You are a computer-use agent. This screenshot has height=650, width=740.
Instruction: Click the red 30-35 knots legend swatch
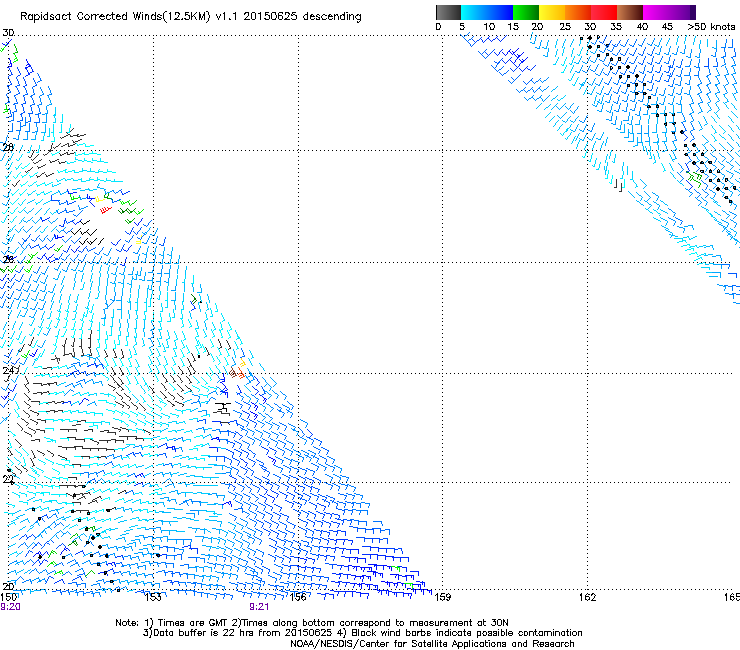[x=604, y=12]
